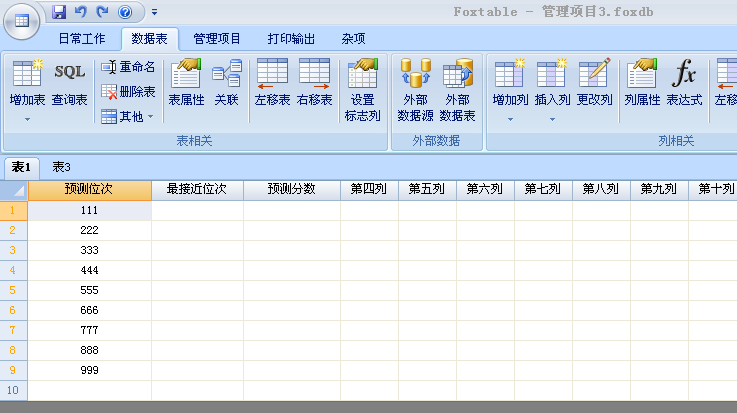Open 外部数据表 external data table
The width and height of the screenshot is (737, 413).
coord(457,89)
